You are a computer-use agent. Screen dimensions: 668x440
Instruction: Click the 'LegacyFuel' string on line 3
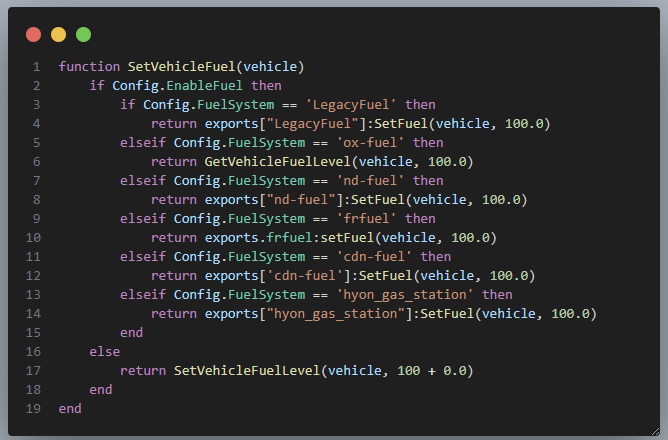[351, 105]
